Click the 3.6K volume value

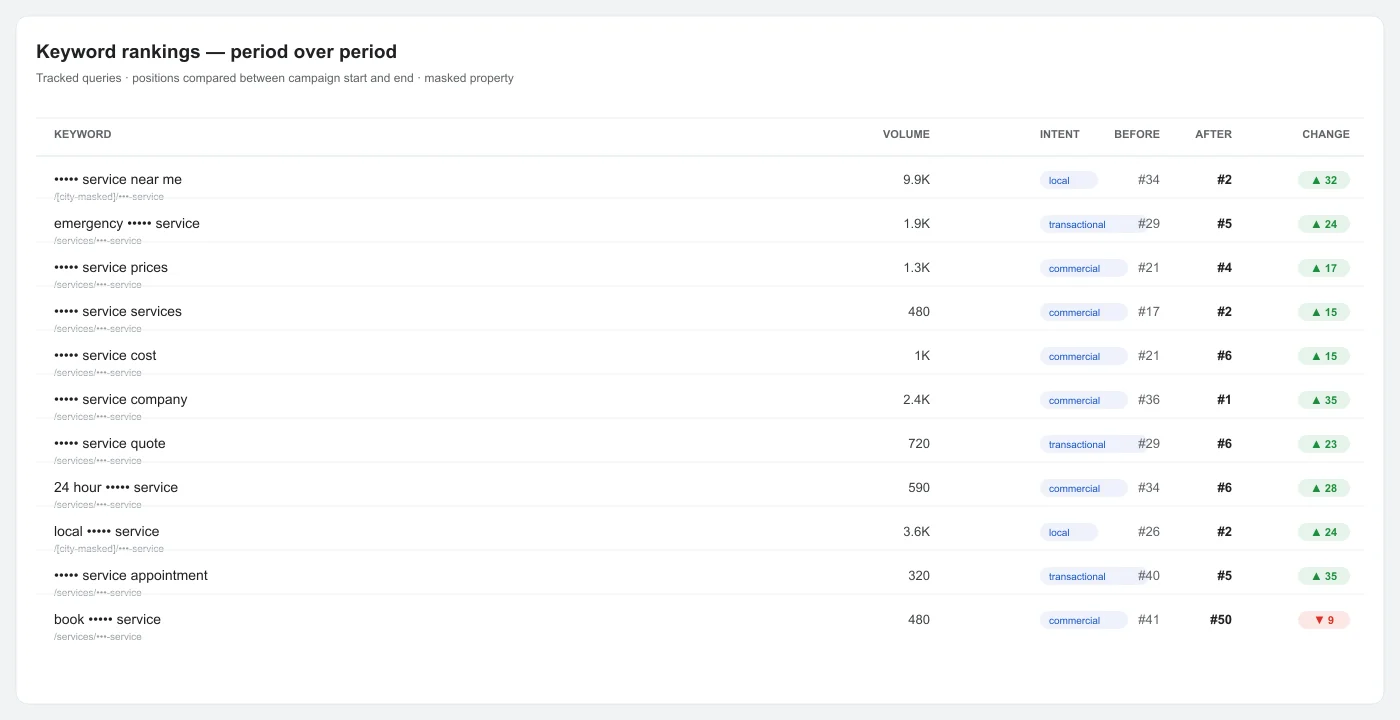tap(916, 532)
